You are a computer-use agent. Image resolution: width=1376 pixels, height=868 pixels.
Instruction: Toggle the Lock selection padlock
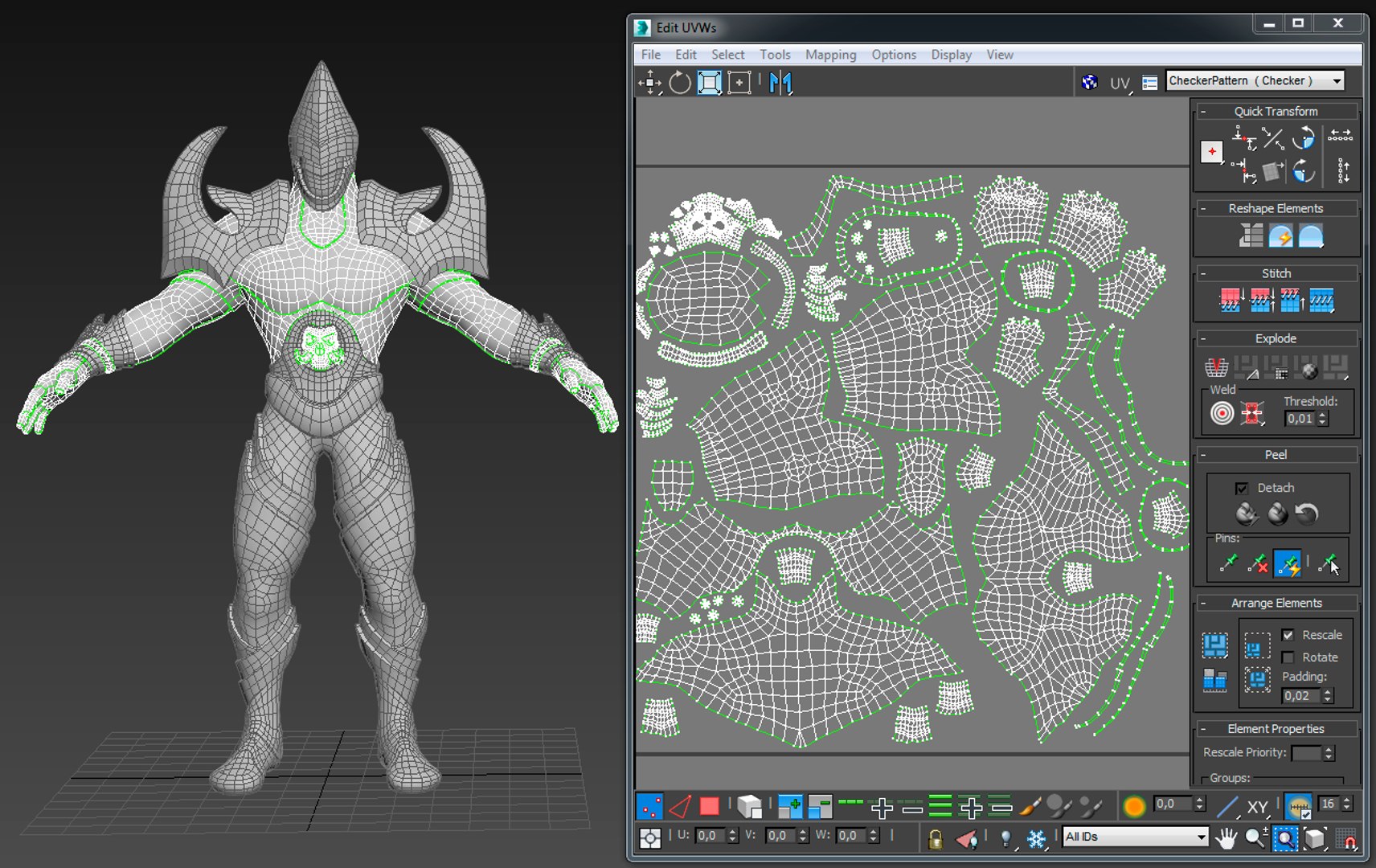pos(935,839)
